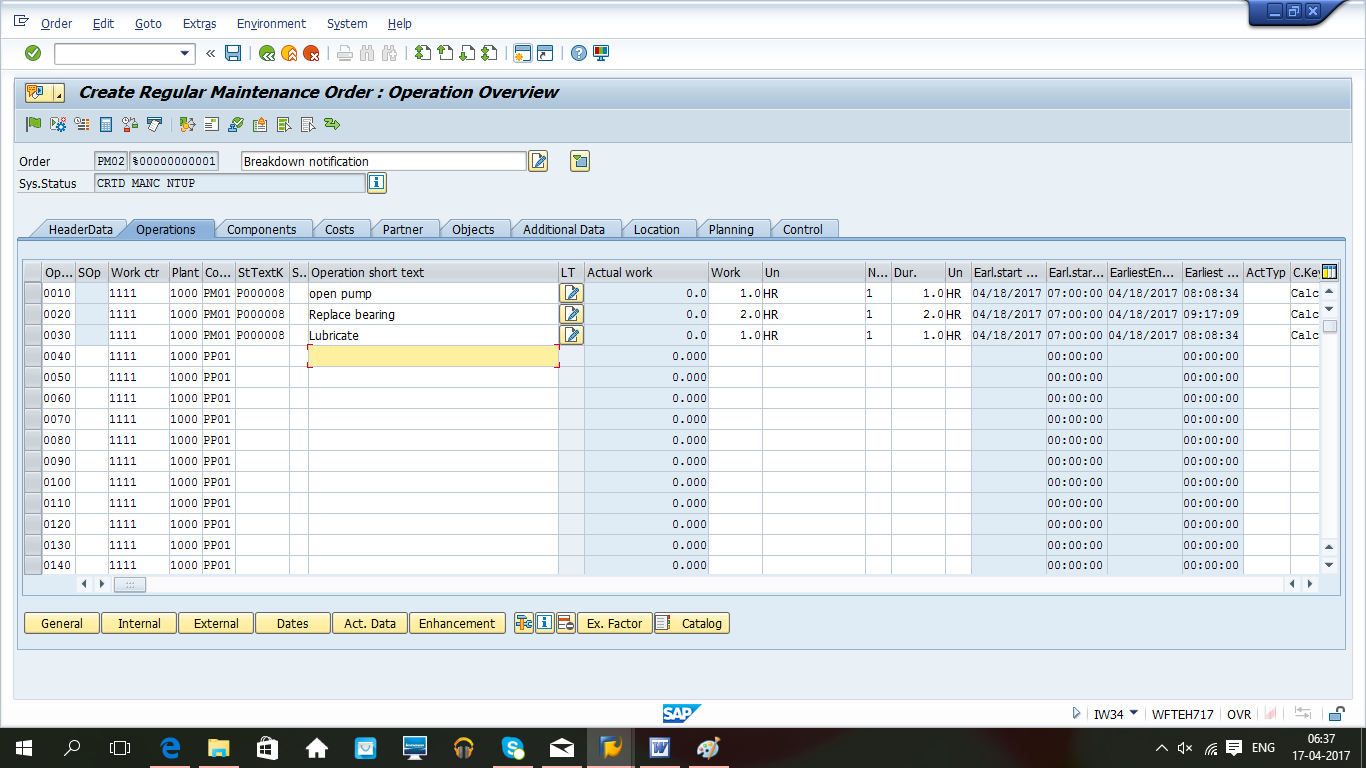Screen dimensions: 1366x768
Task: Click the green checkmark Enter icon
Action: pyautogui.click(x=33, y=53)
